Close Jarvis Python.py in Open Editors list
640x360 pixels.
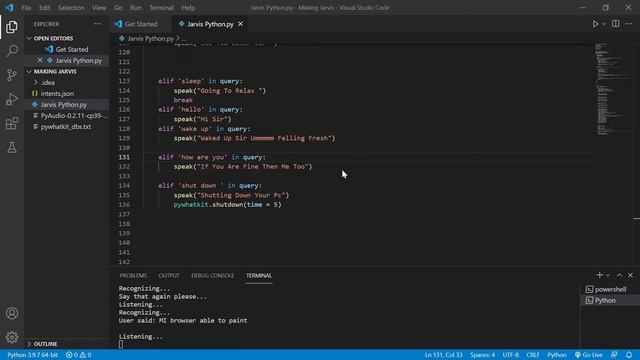click(x=40, y=60)
